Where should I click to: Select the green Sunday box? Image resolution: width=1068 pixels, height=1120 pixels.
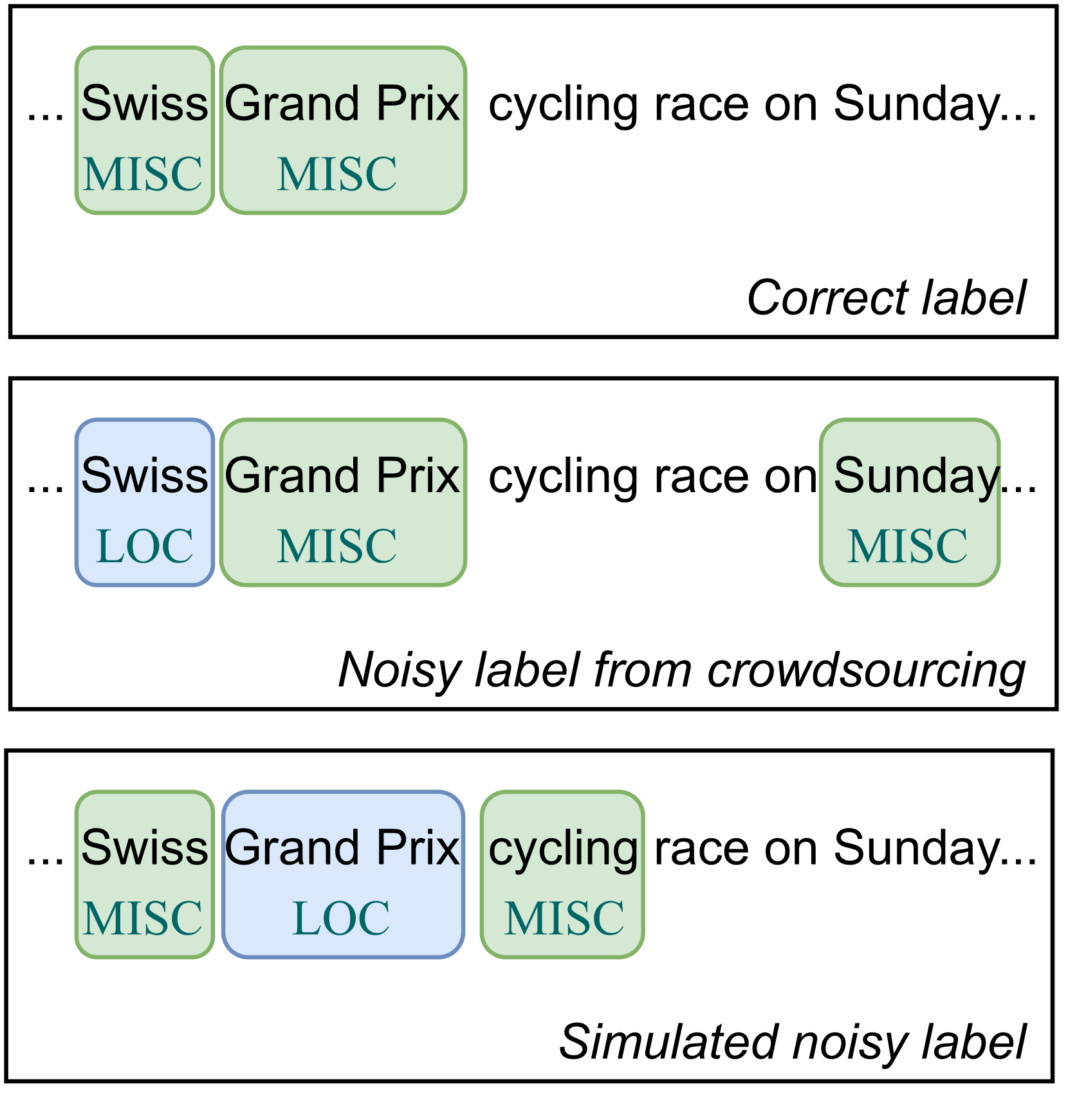point(909,502)
